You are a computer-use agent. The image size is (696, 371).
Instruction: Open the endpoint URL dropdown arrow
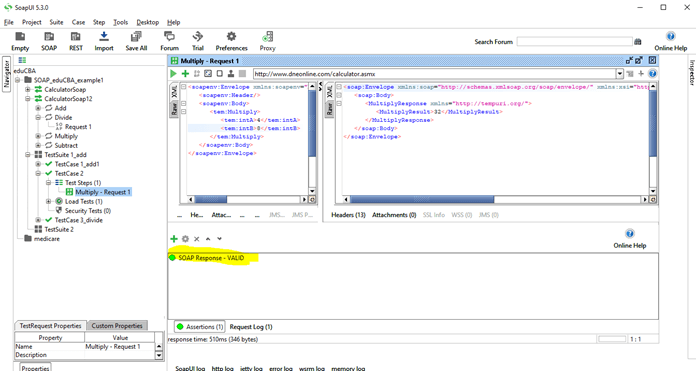[x=620, y=74]
